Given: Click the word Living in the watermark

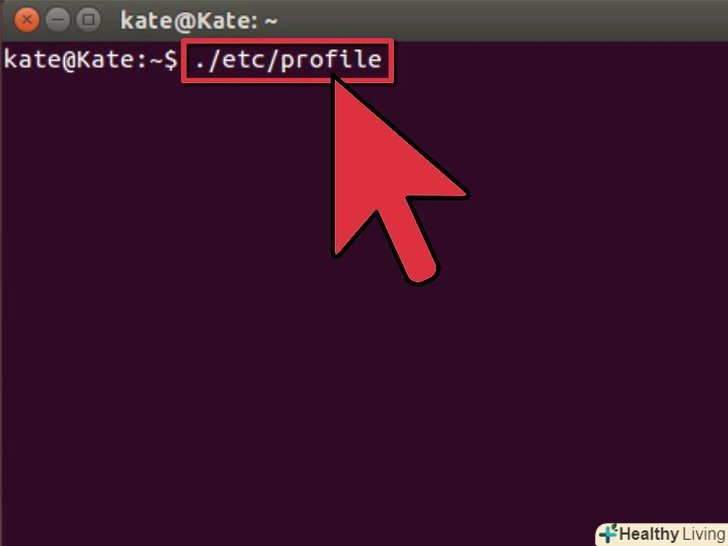Looking at the screenshot, I should [704, 534].
